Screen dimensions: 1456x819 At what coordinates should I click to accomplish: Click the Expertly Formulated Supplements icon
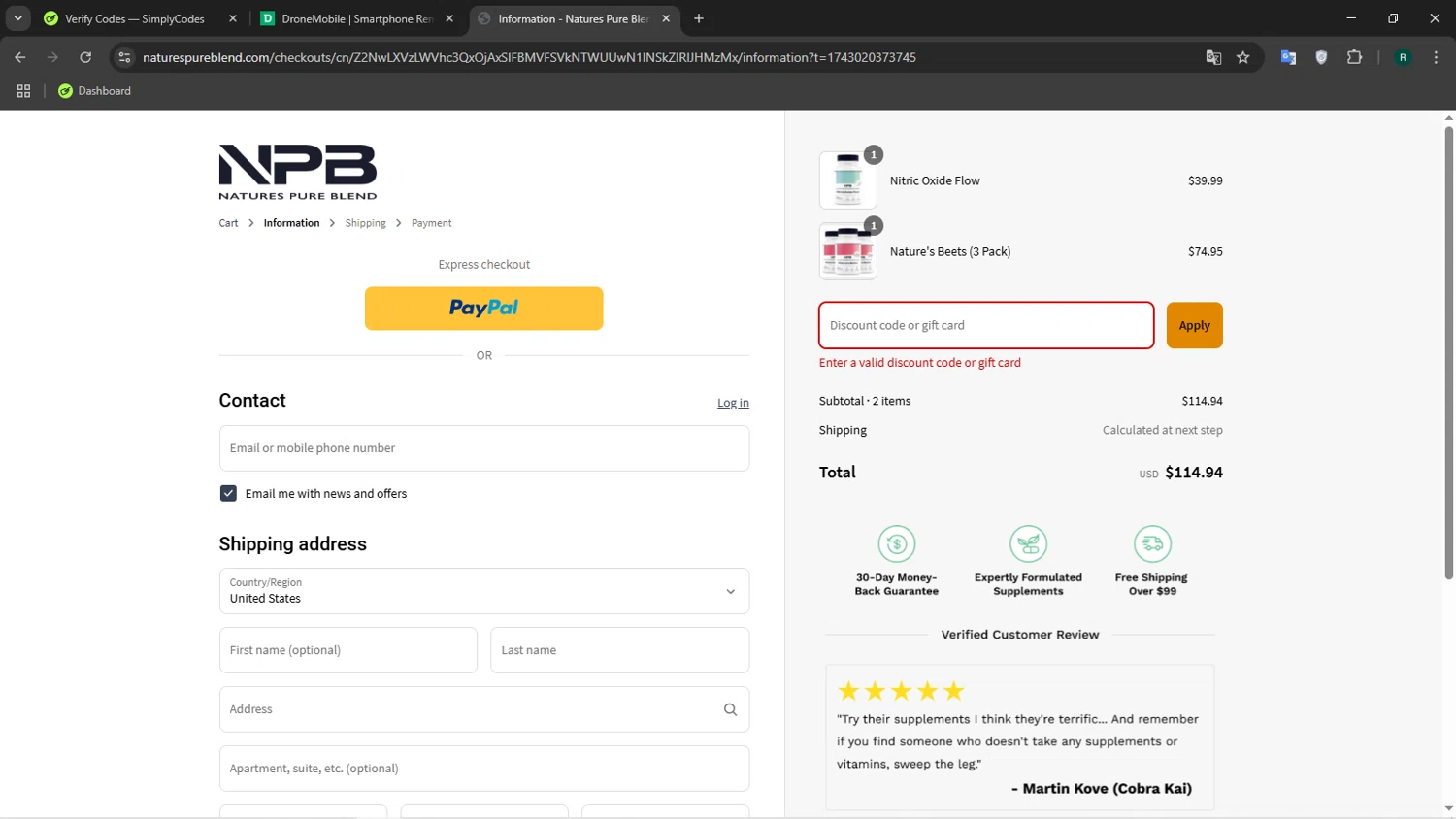(x=1028, y=543)
